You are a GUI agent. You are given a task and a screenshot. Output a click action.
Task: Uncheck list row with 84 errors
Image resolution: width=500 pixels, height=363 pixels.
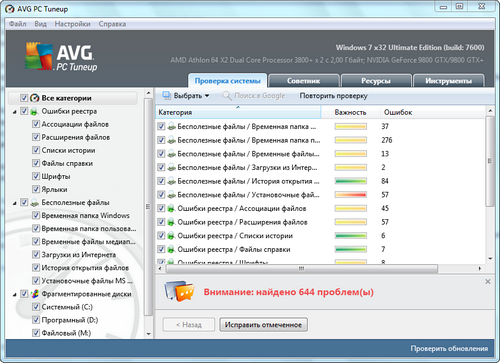tap(161, 181)
